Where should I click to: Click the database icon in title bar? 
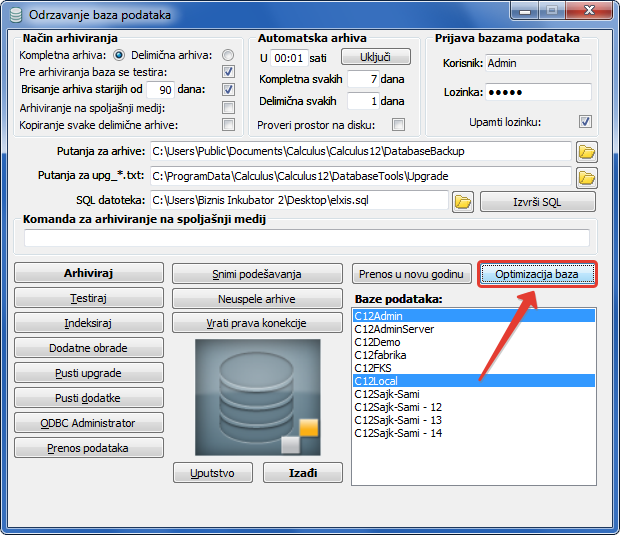(16, 15)
